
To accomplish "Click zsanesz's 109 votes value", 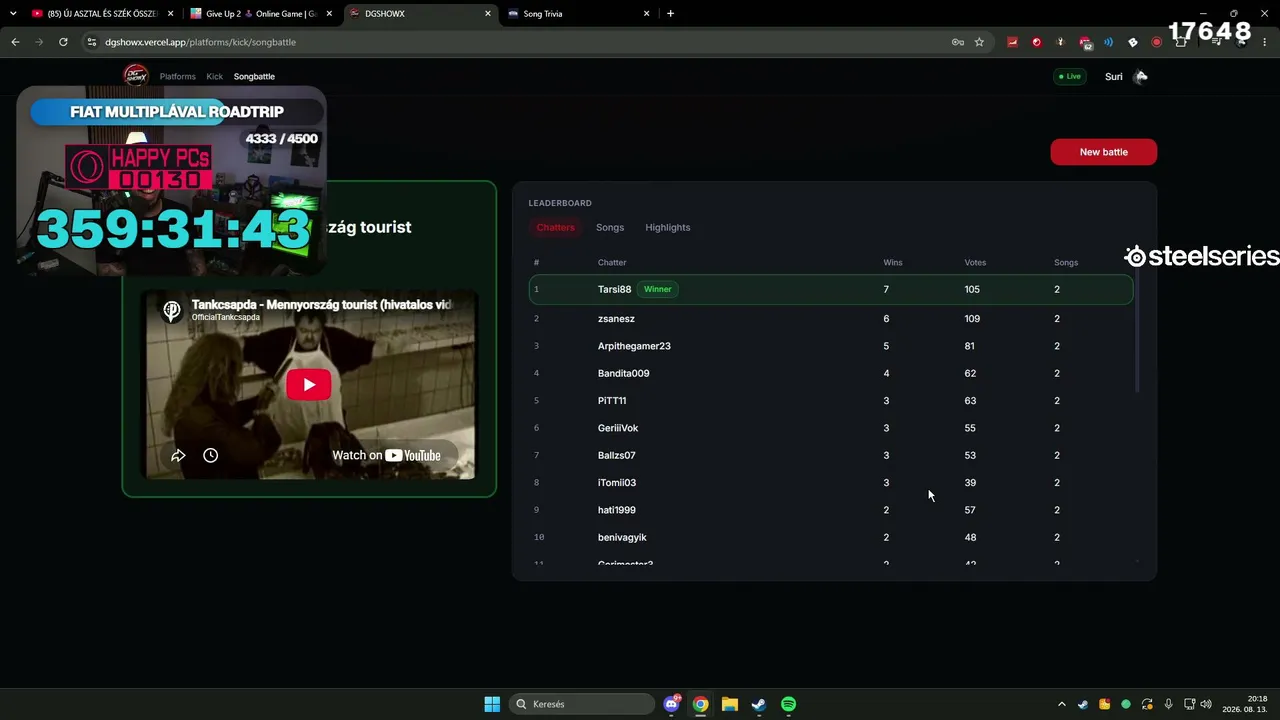I will (x=972, y=318).
